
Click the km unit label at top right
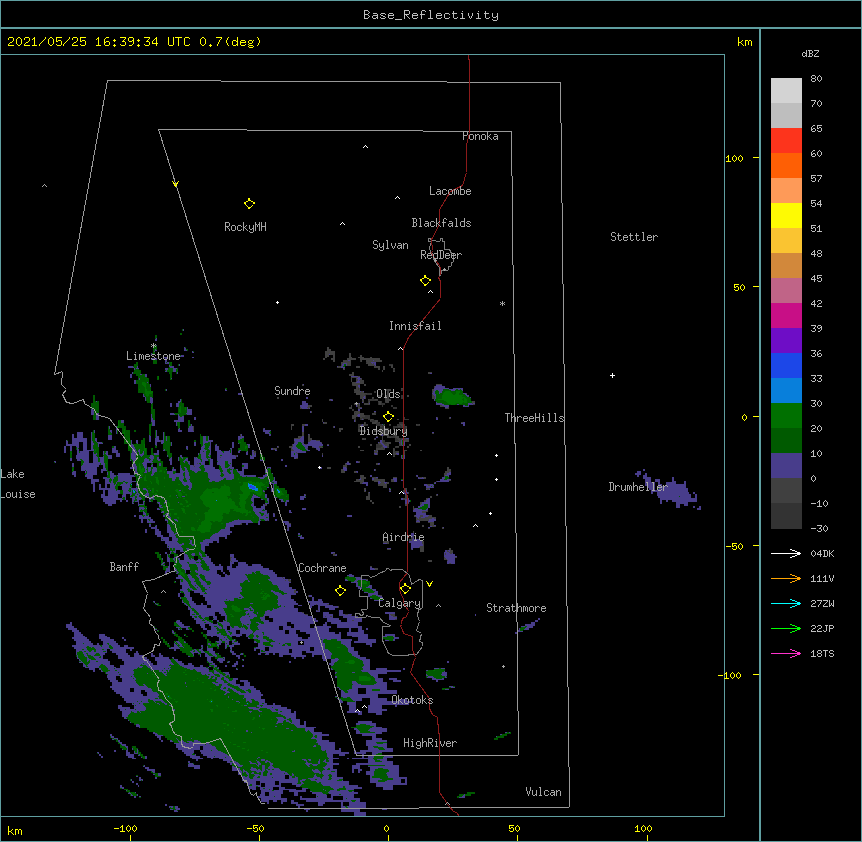(744, 42)
